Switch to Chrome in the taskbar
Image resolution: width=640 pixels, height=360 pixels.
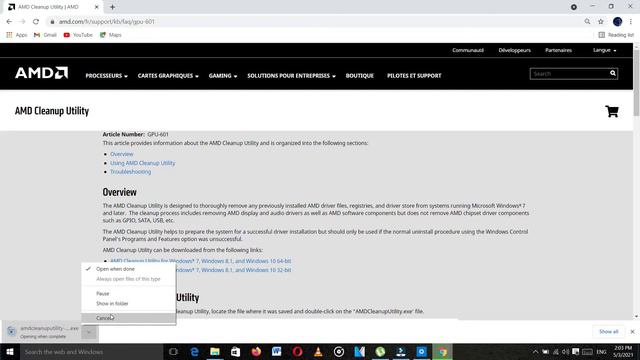click(442, 352)
